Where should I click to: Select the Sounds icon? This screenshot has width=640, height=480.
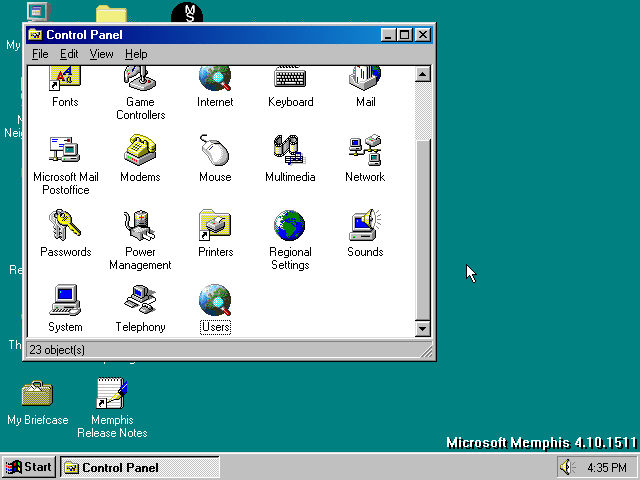click(365, 225)
